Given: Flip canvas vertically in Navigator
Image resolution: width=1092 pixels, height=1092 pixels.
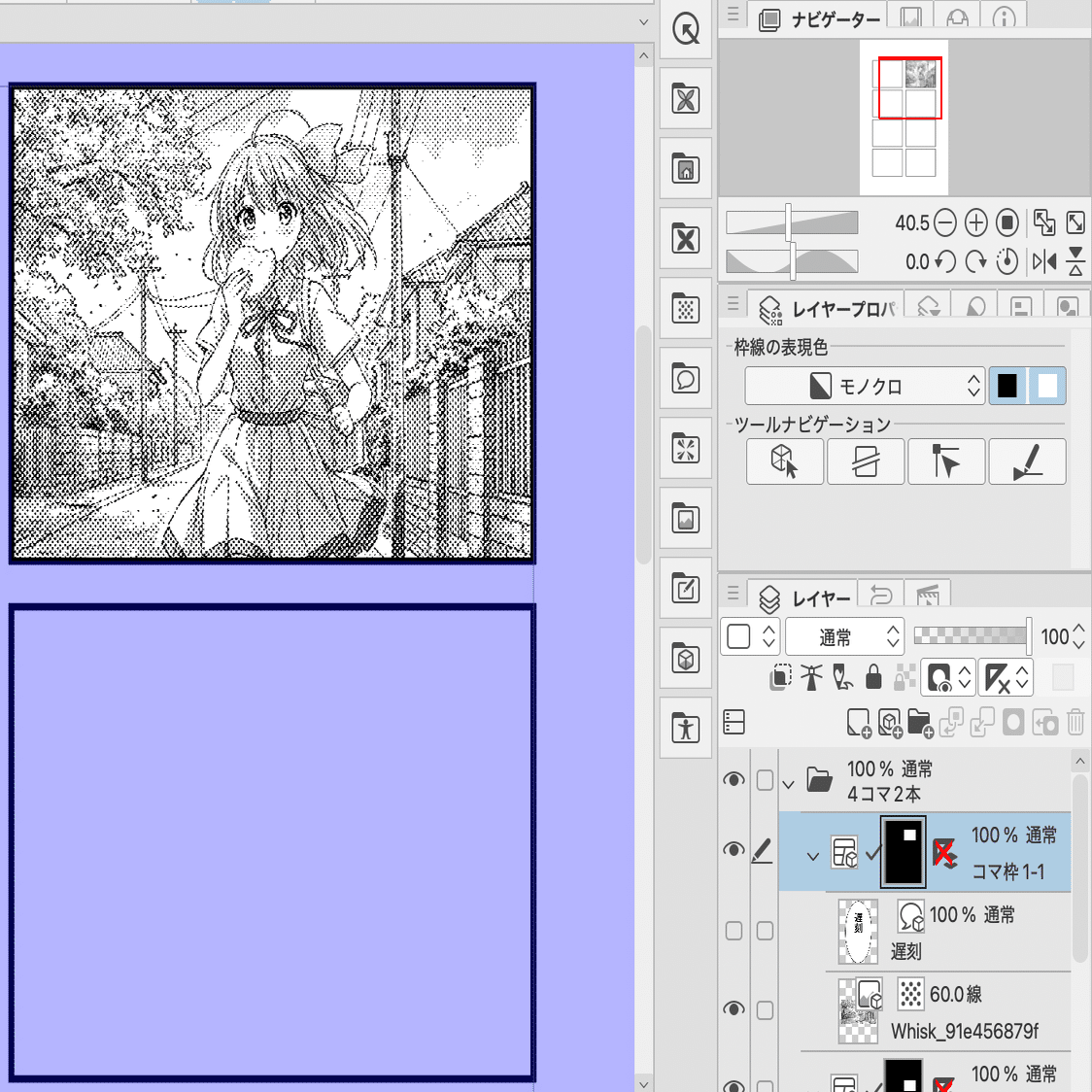Looking at the screenshot, I should click(x=1075, y=262).
